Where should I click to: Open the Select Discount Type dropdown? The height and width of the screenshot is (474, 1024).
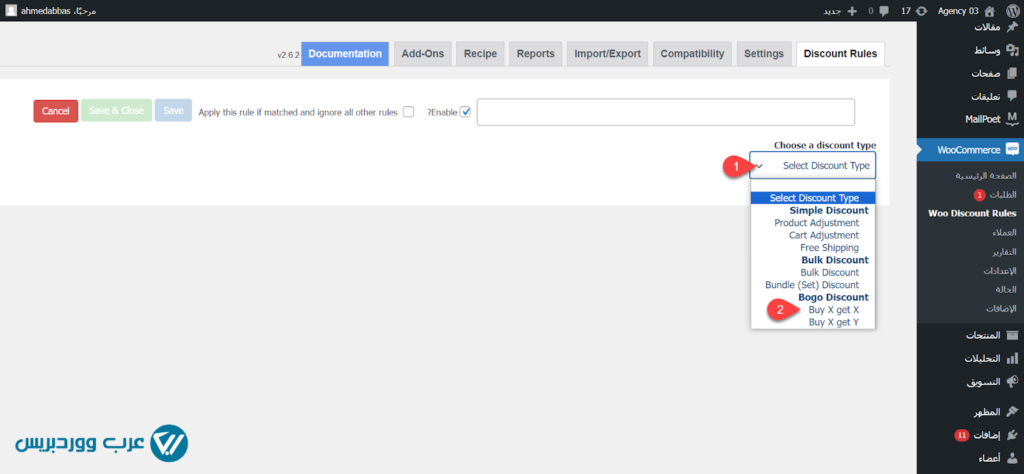click(x=813, y=165)
